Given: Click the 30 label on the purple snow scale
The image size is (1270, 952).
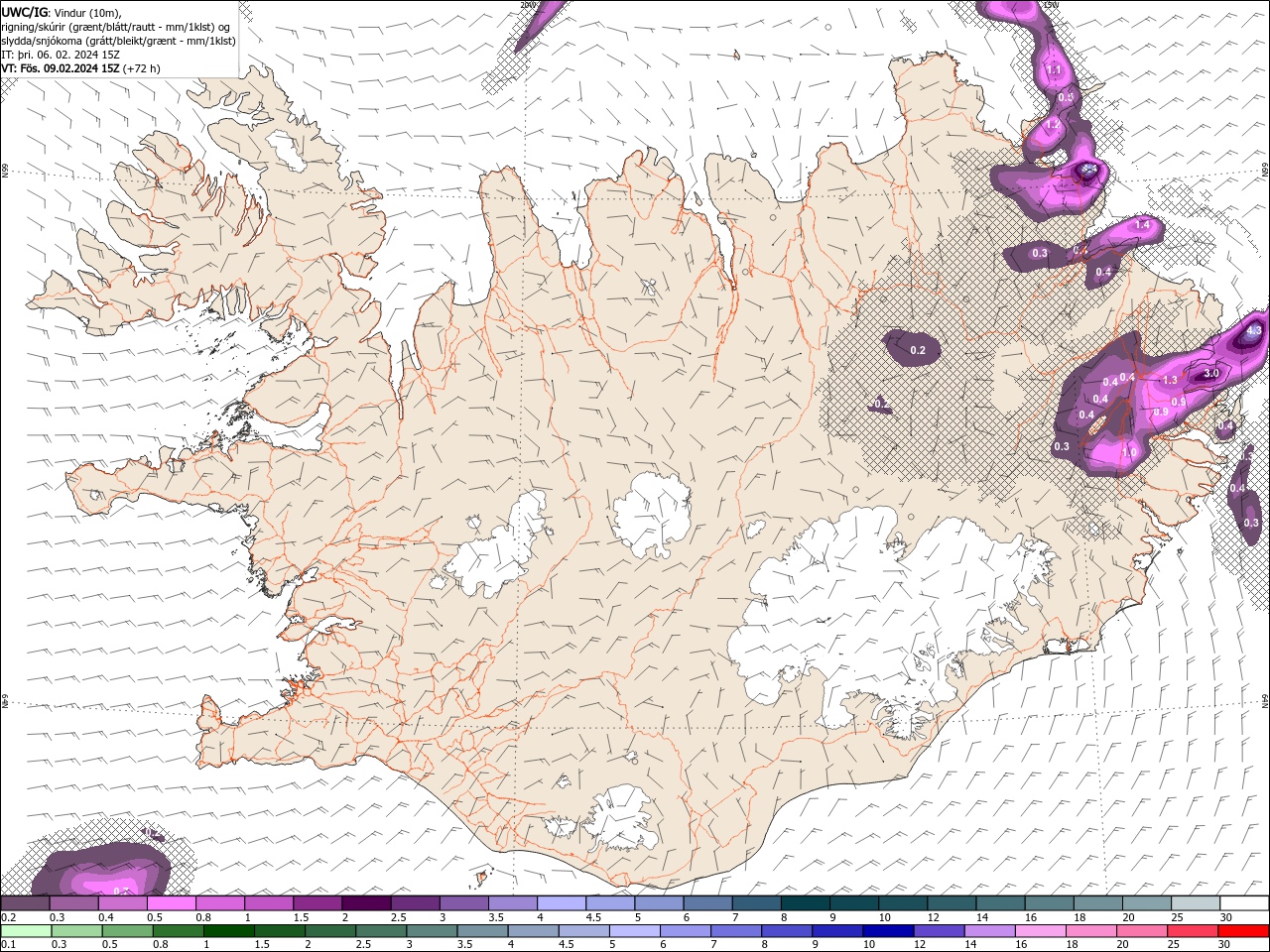Looking at the screenshot, I should 1226,917.
